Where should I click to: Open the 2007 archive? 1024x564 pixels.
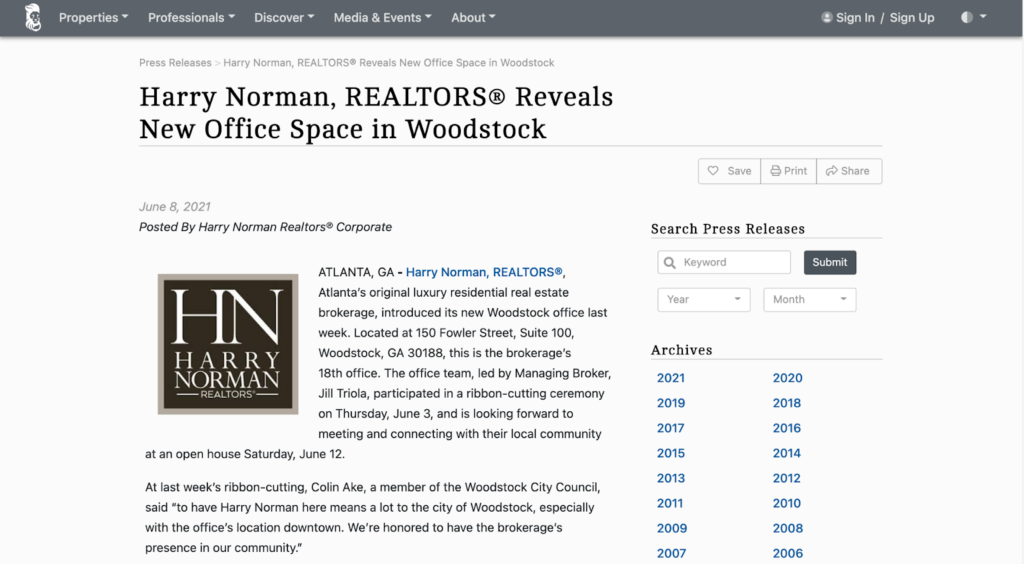(671, 553)
